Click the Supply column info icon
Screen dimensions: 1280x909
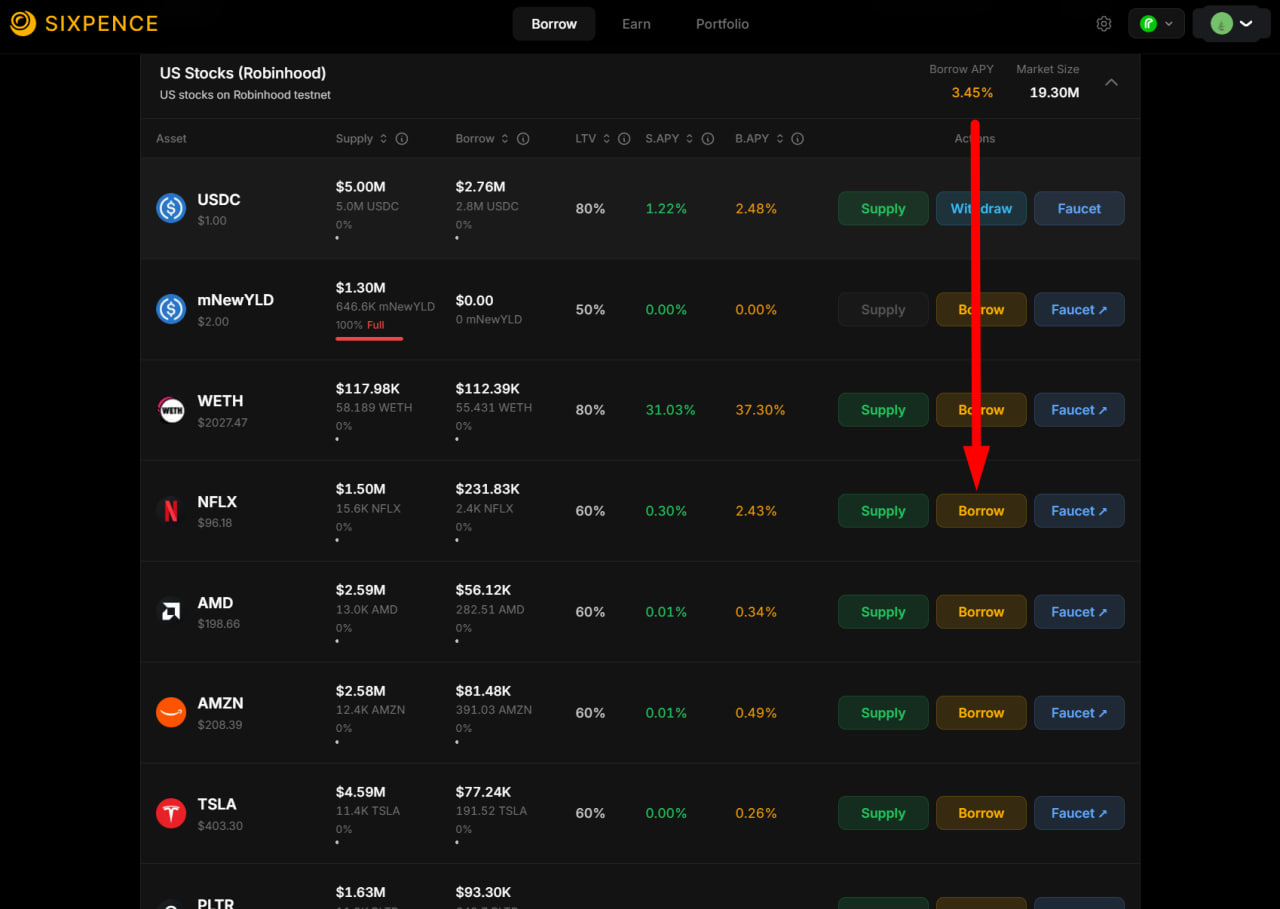point(402,139)
